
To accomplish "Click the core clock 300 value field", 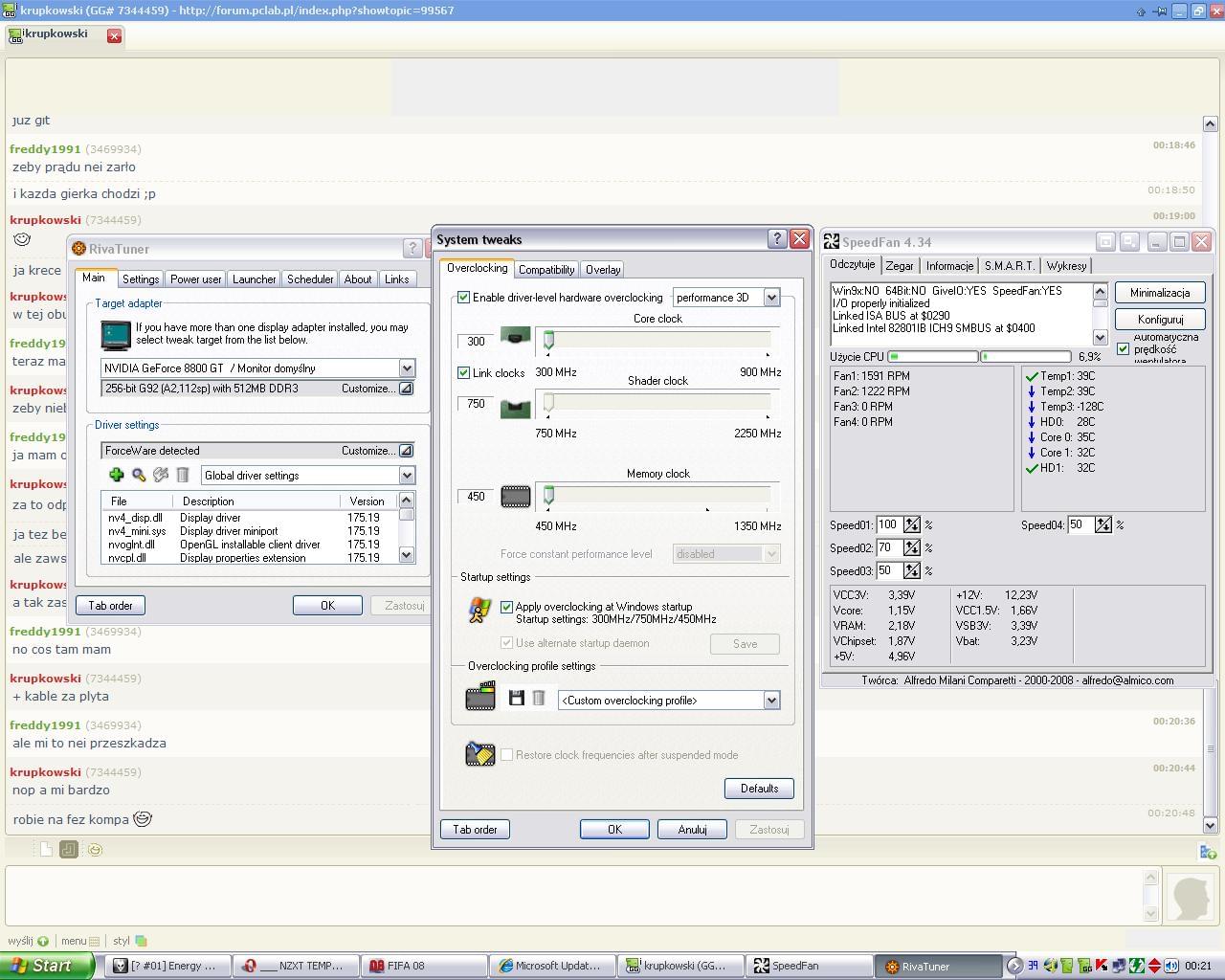I will [476, 341].
